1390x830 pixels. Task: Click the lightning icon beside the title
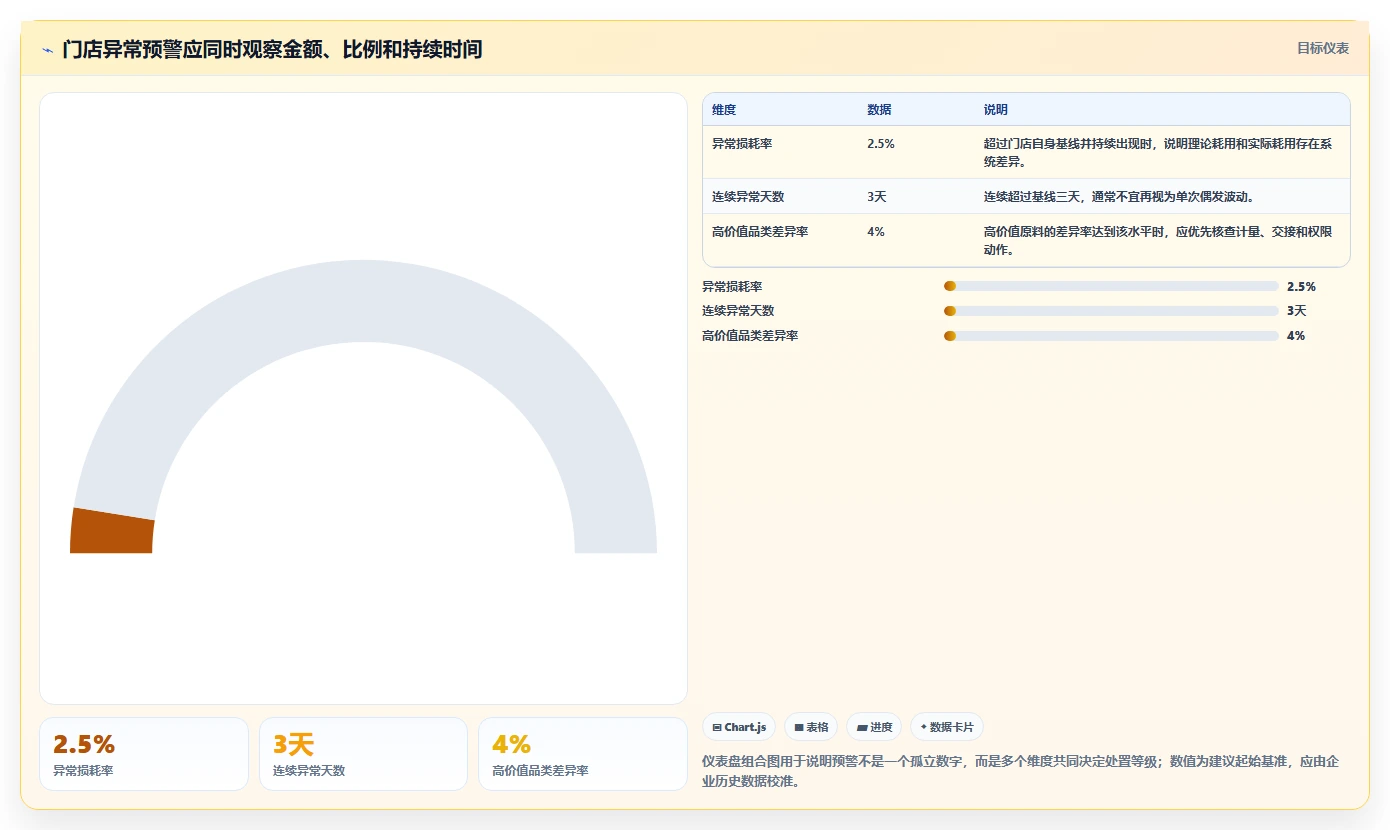click(x=47, y=50)
